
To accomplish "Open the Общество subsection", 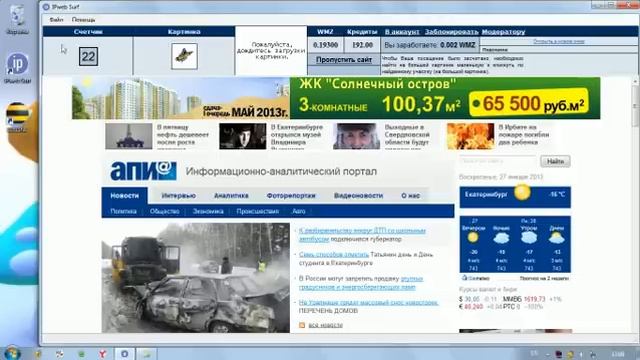I will [x=164, y=211].
